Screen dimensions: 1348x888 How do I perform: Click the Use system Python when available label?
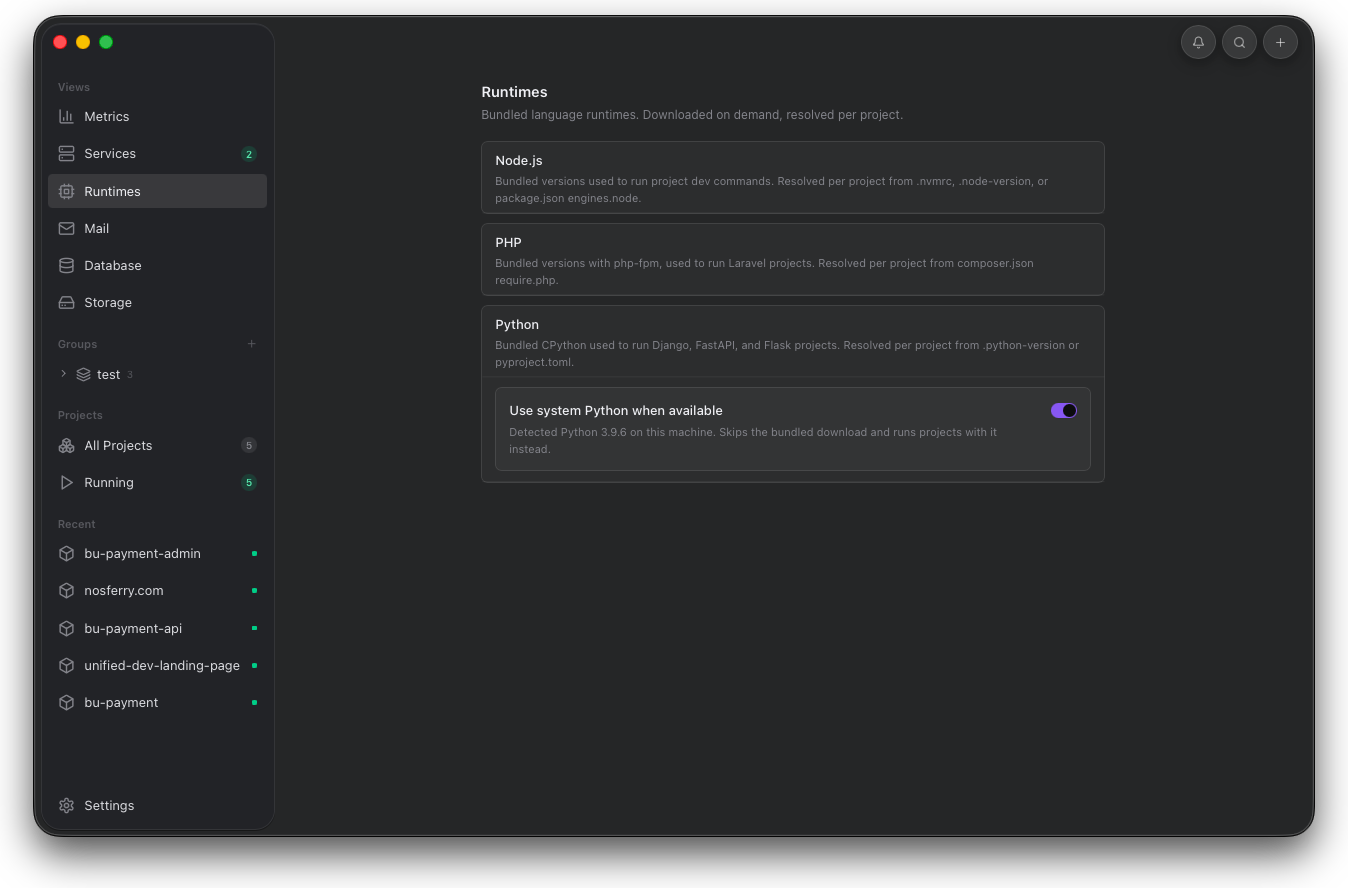(x=616, y=410)
